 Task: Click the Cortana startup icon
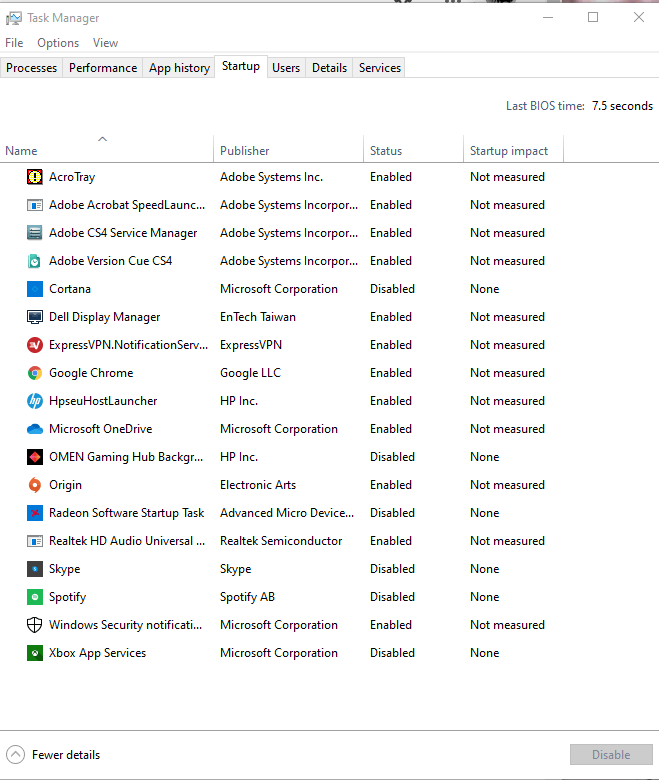(34, 289)
